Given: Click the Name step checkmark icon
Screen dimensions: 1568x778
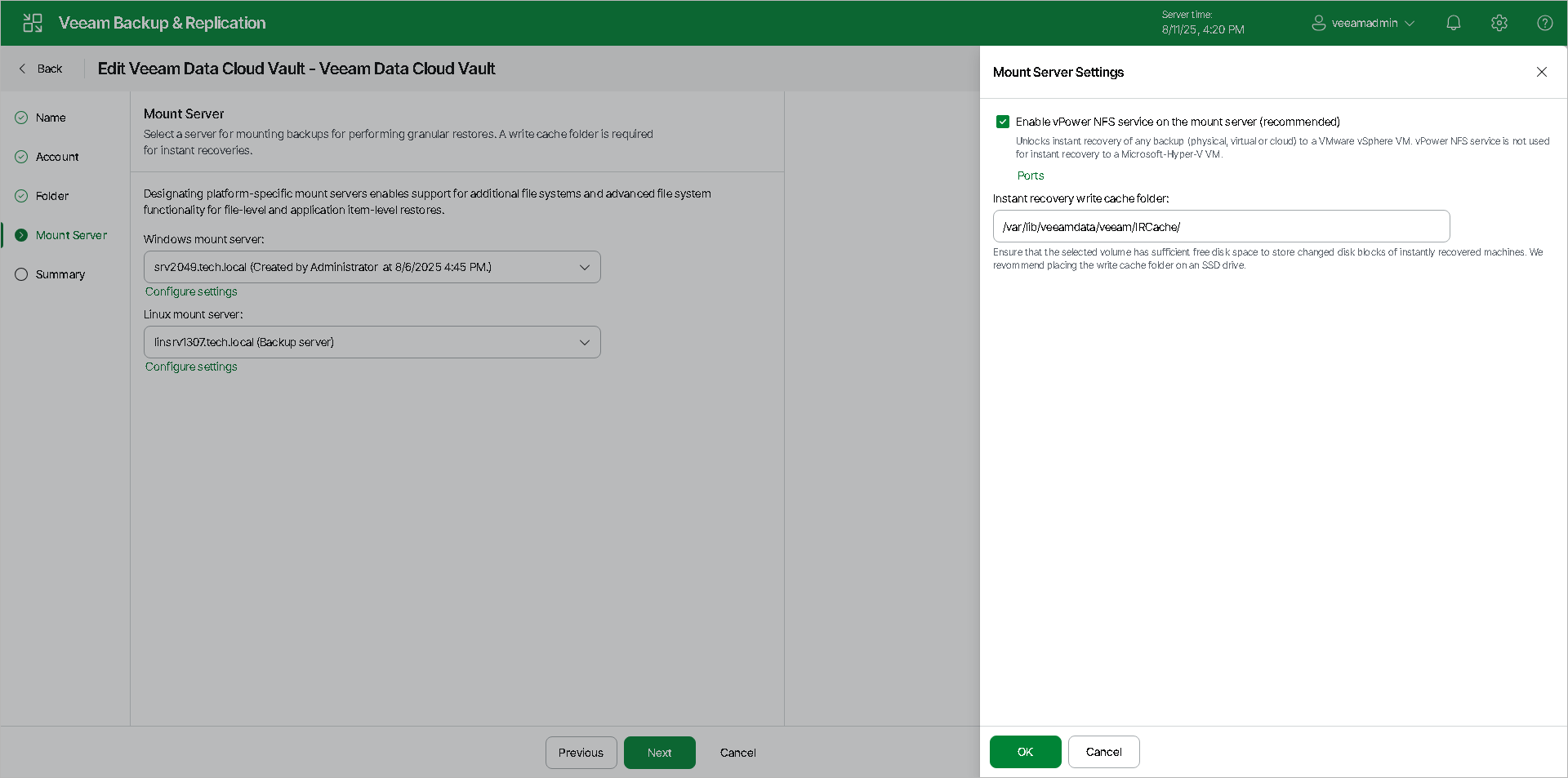Looking at the screenshot, I should pyautogui.click(x=21, y=118).
